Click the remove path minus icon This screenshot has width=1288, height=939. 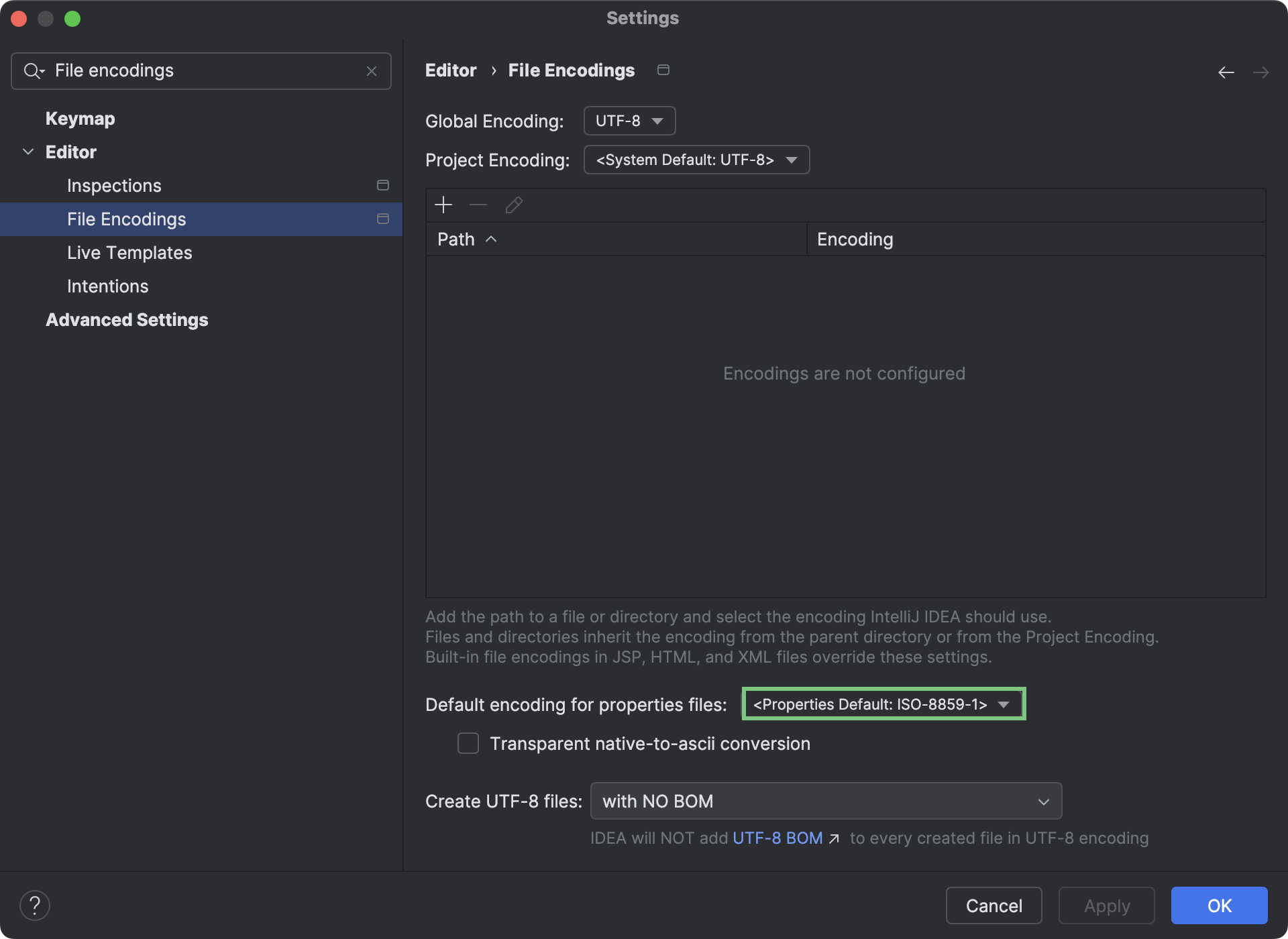478,205
